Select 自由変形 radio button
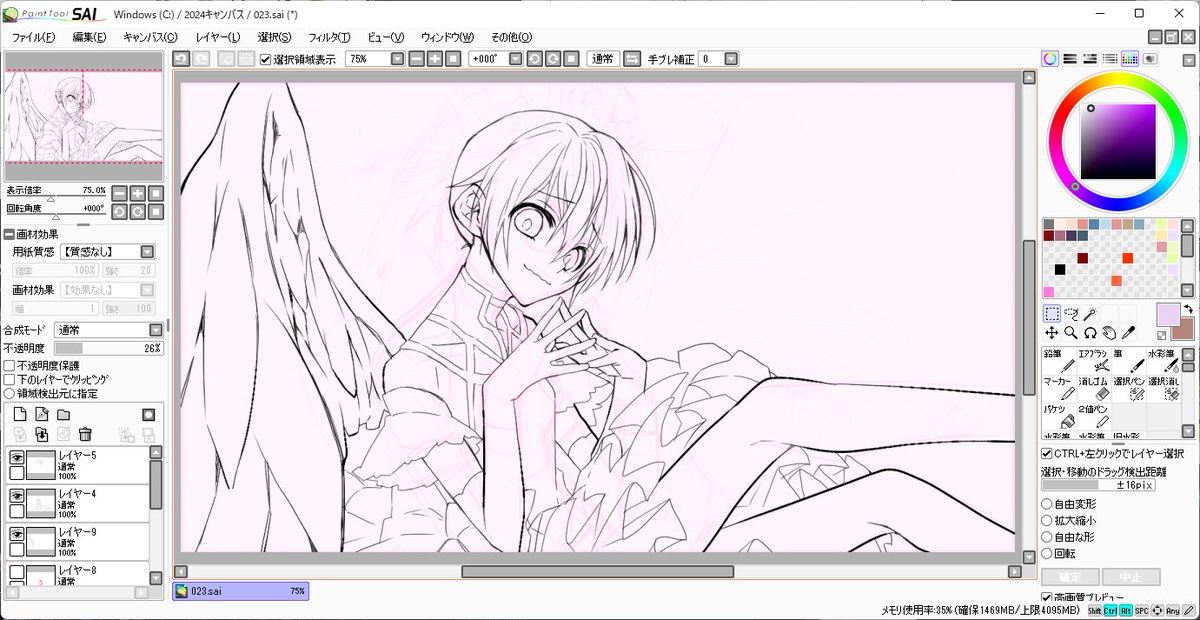 point(1047,504)
